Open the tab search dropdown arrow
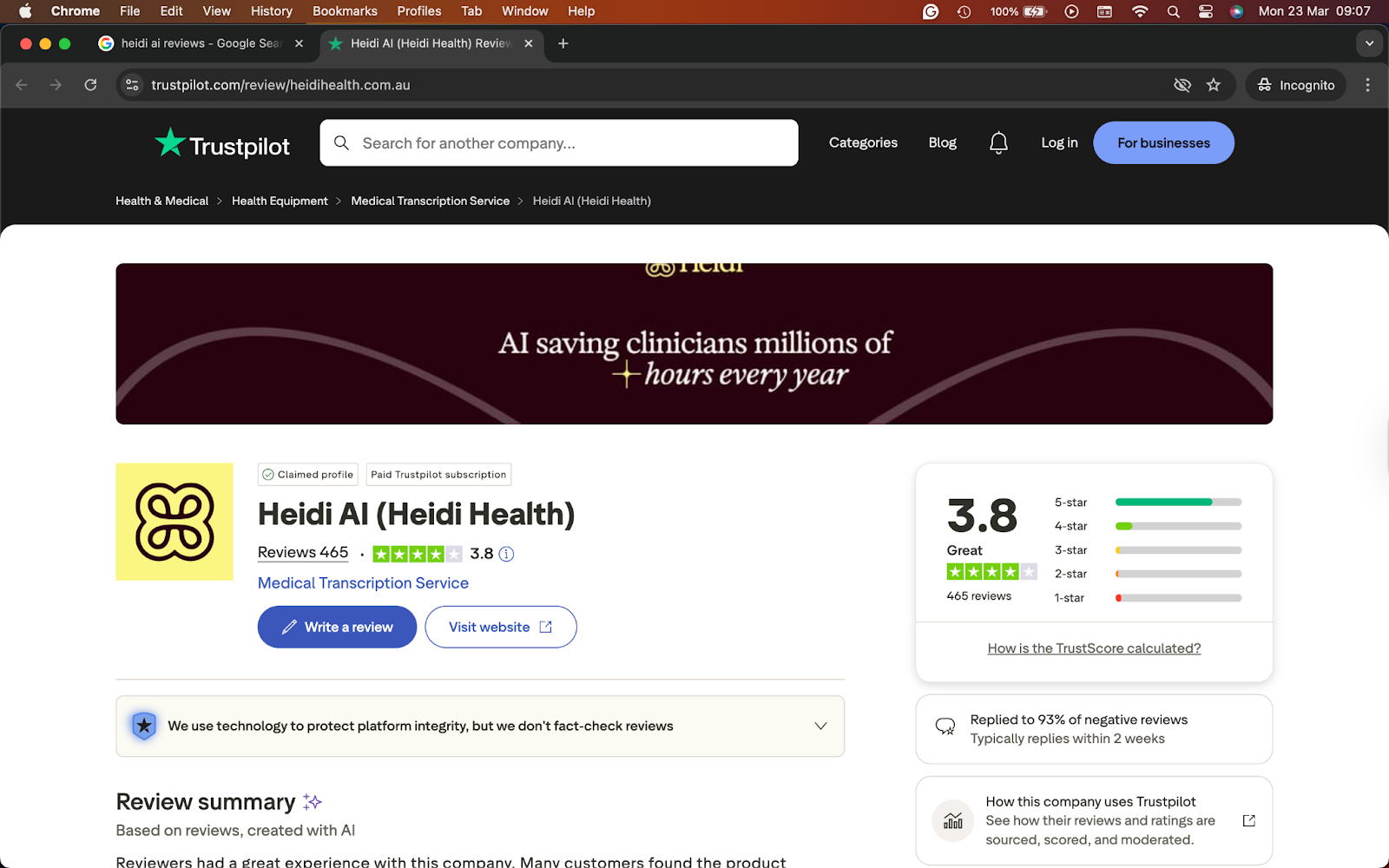Screen dimensions: 1389x868 click(1369, 43)
